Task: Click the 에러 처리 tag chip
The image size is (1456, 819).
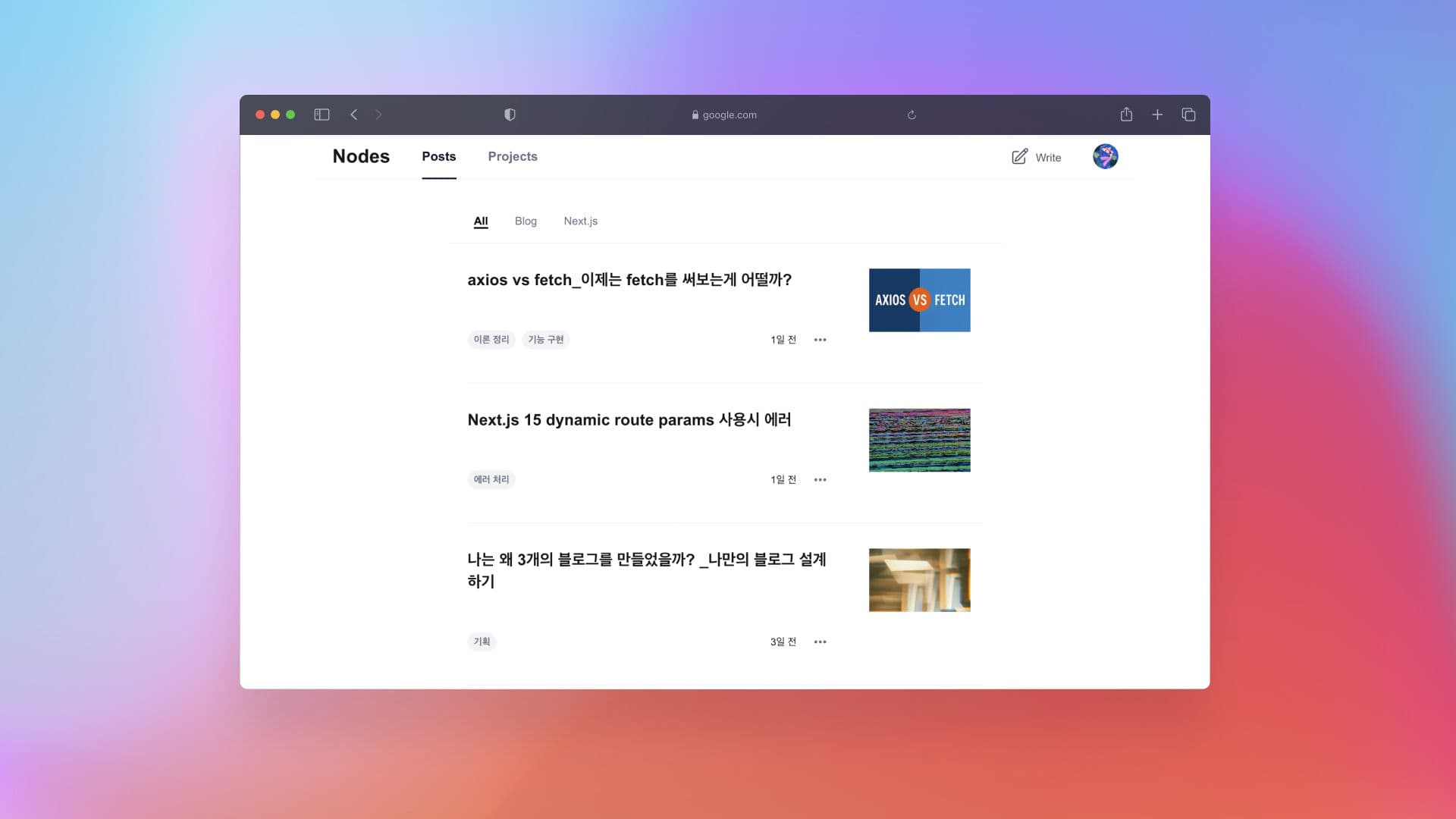Action: click(x=491, y=480)
